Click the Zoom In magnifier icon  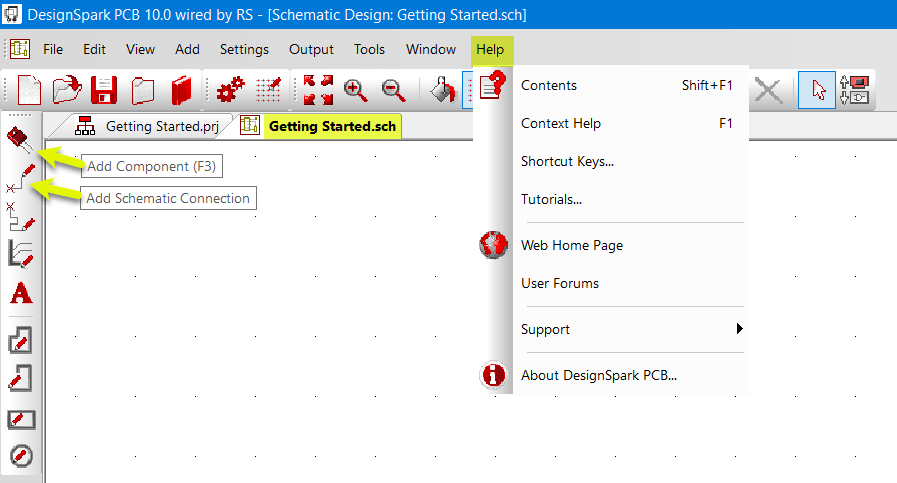point(355,90)
